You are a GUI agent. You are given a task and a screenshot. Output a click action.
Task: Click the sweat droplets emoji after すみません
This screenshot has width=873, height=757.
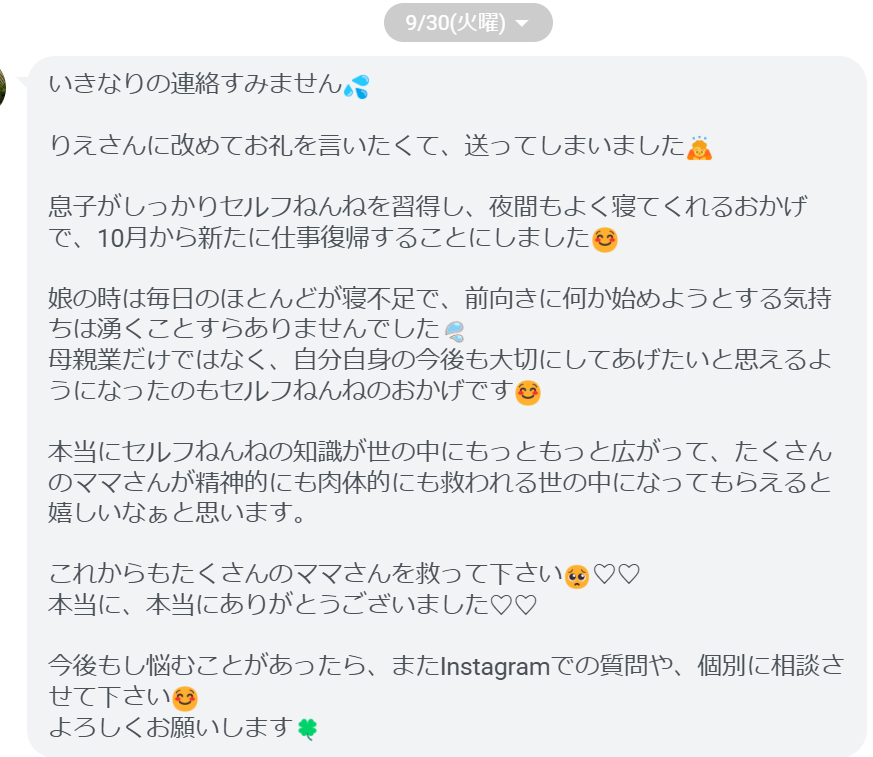(x=357, y=87)
